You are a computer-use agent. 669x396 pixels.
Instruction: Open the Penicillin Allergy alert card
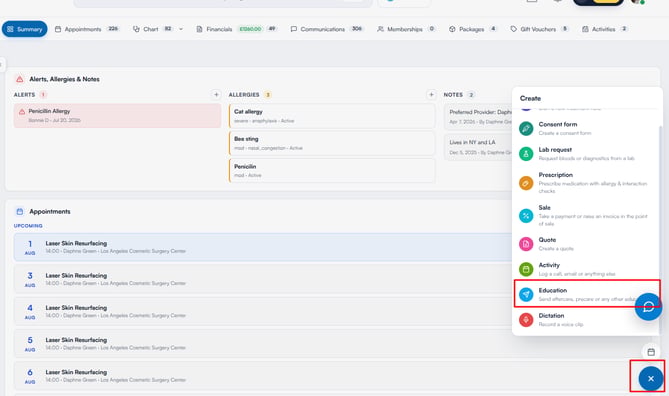pyautogui.click(x=117, y=115)
